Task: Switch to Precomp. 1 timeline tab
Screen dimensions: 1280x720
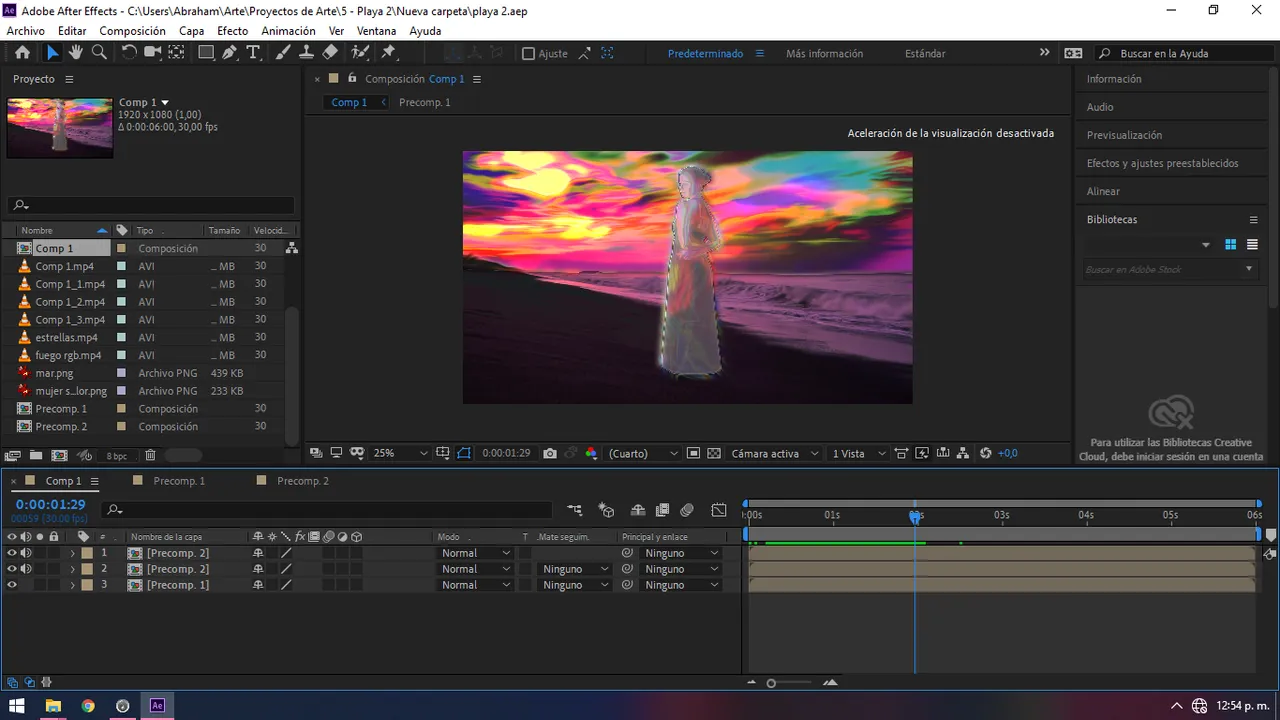Action: (179, 481)
